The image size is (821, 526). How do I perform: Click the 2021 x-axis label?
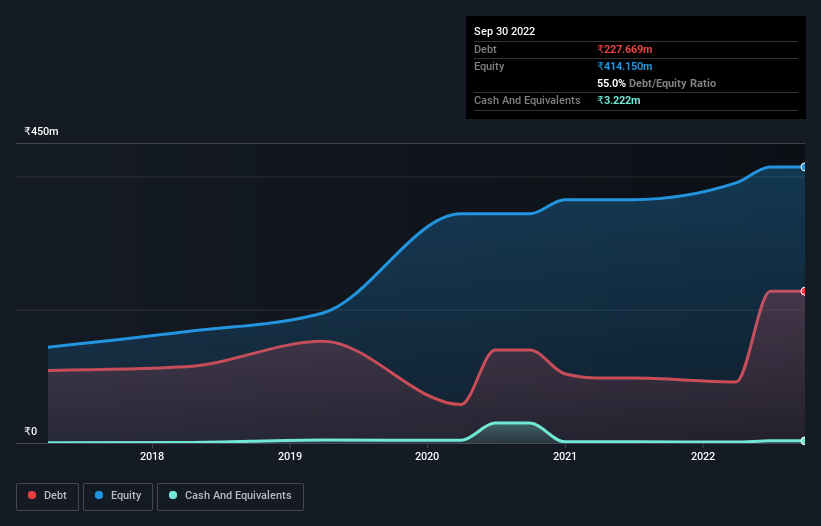pos(565,456)
